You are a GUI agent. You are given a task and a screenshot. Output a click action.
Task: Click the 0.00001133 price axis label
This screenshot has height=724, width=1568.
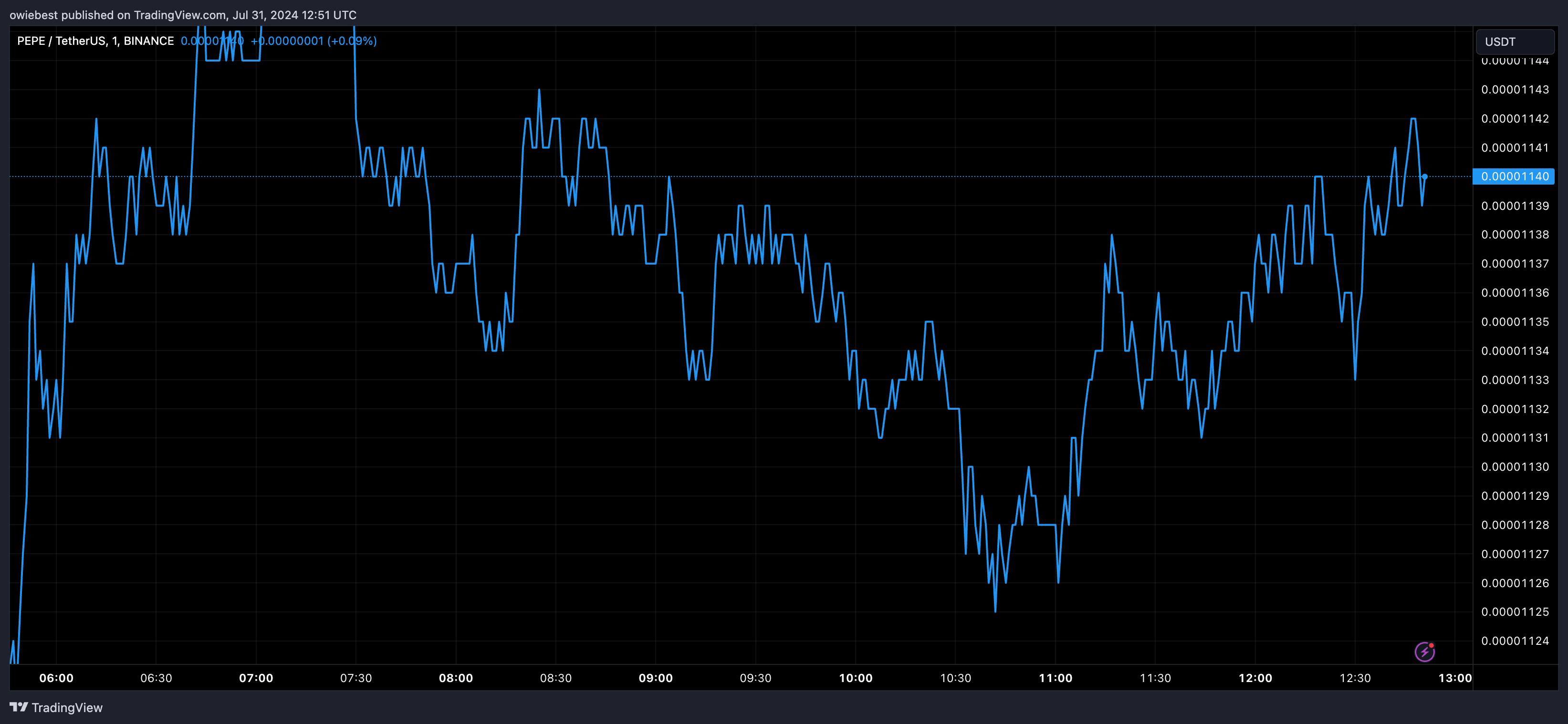click(x=1515, y=380)
